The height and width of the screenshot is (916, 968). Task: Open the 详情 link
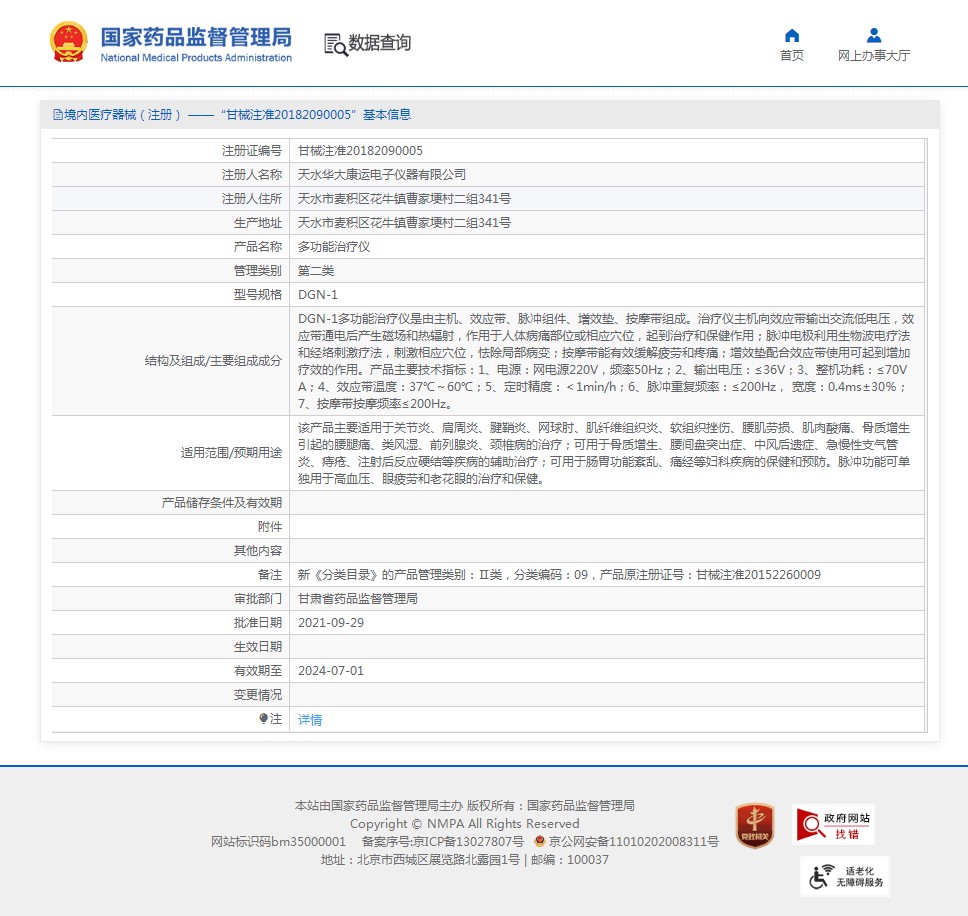pos(310,720)
